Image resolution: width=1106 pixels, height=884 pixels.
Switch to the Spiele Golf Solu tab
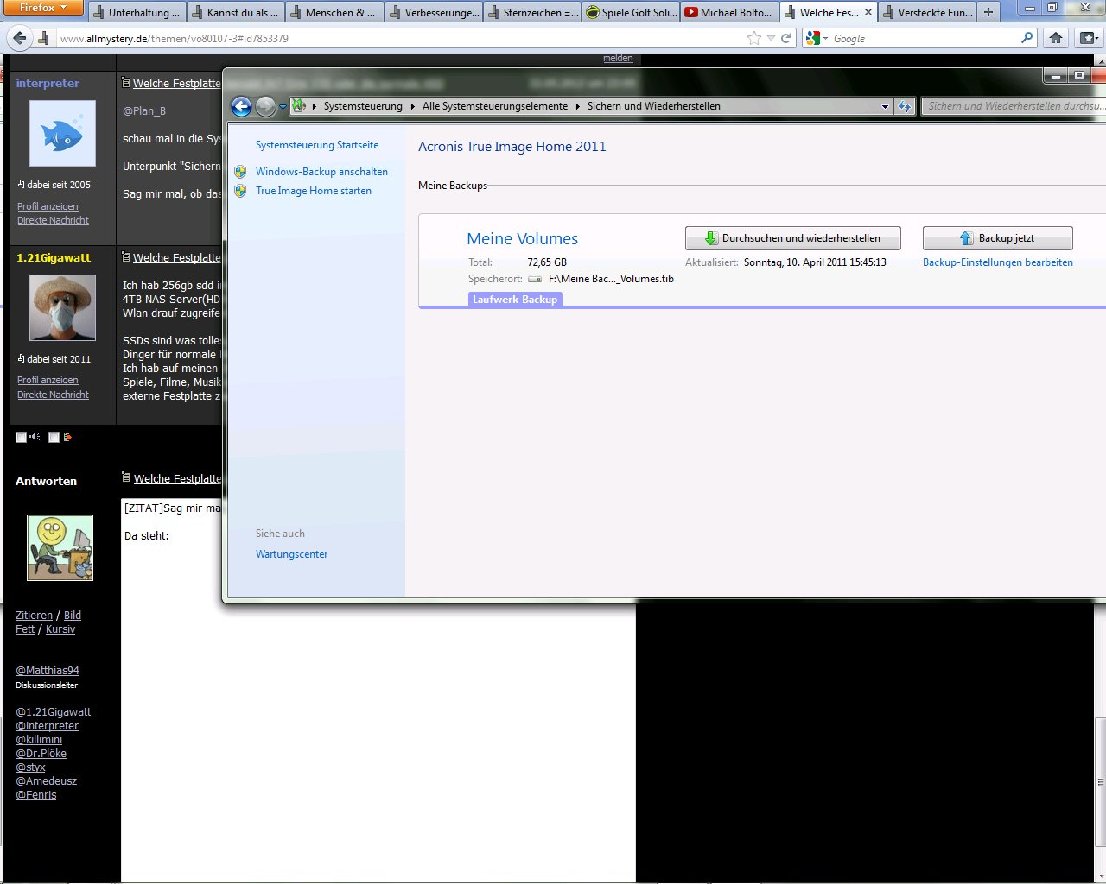(x=631, y=12)
